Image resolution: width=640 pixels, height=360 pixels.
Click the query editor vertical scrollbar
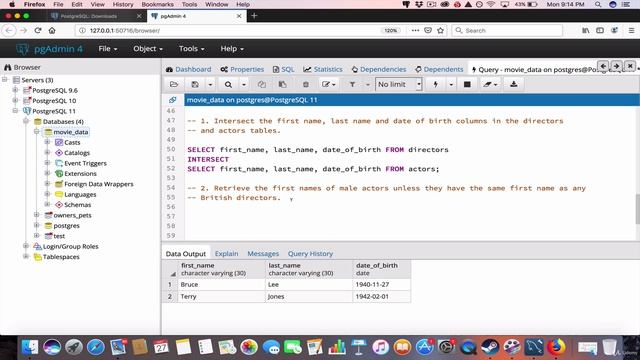tap(637, 209)
